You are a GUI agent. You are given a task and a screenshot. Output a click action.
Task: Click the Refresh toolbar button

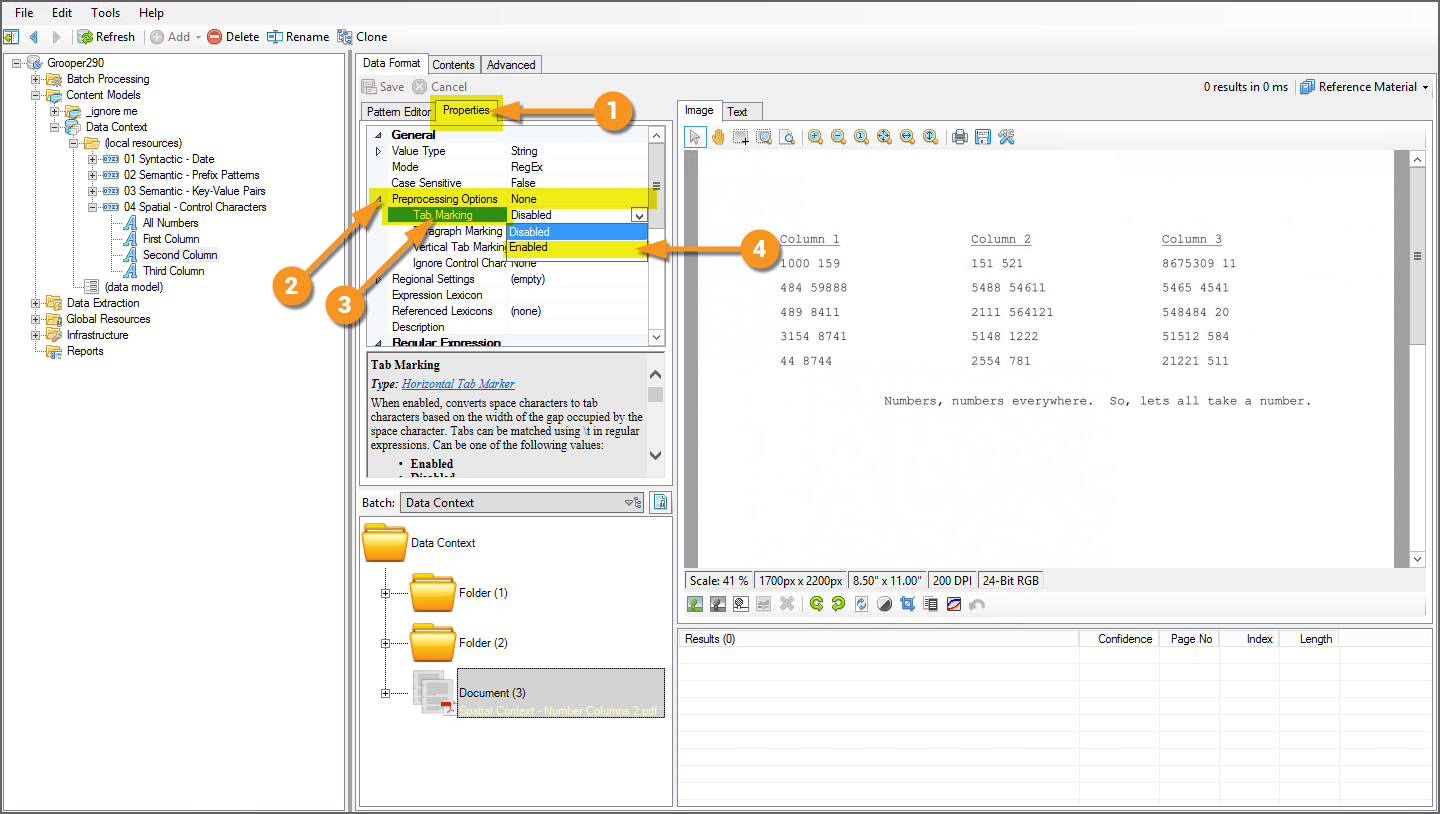pos(106,37)
